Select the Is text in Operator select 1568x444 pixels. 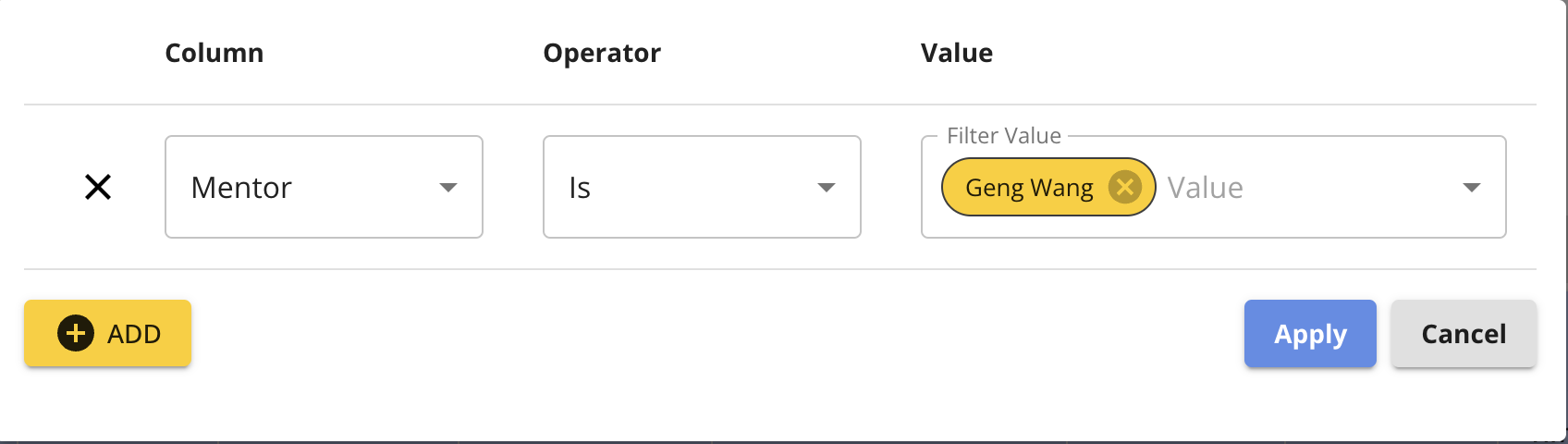point(580,188)
